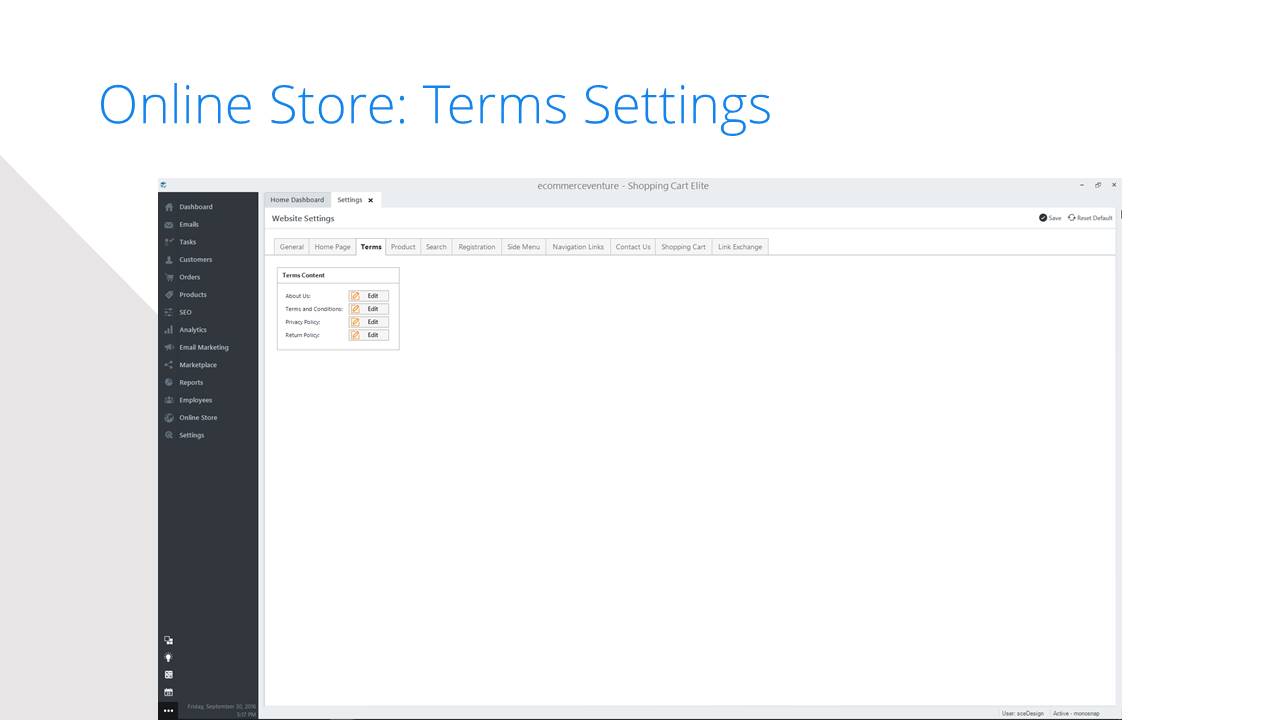This screenshot has height=720, width=1280.
Task: Select the Terms tab
Action: click(371, 247)
